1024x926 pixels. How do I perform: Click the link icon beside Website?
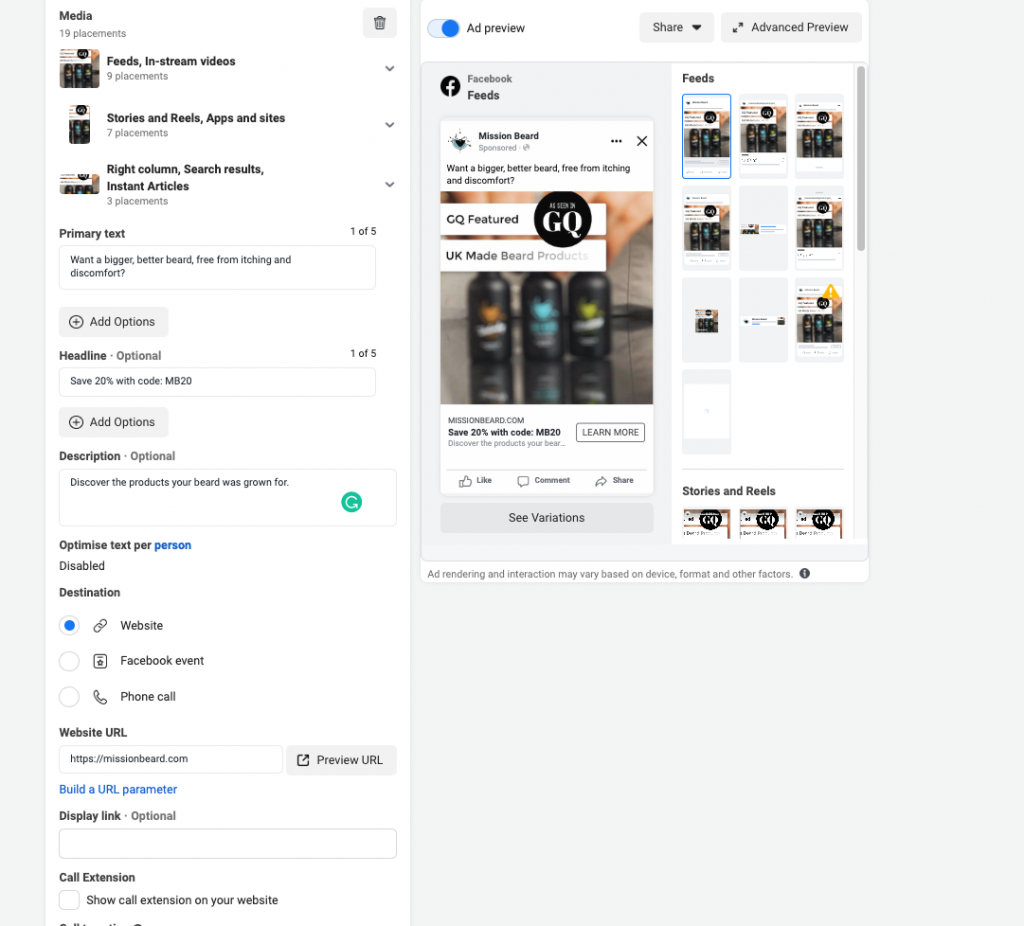coord(100,626)
